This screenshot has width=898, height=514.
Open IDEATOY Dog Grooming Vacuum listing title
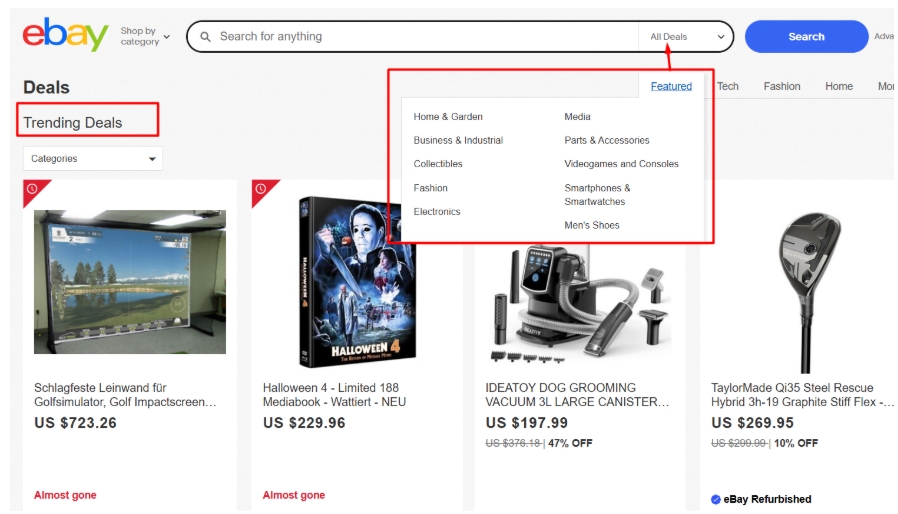click(x=577, y=395)
